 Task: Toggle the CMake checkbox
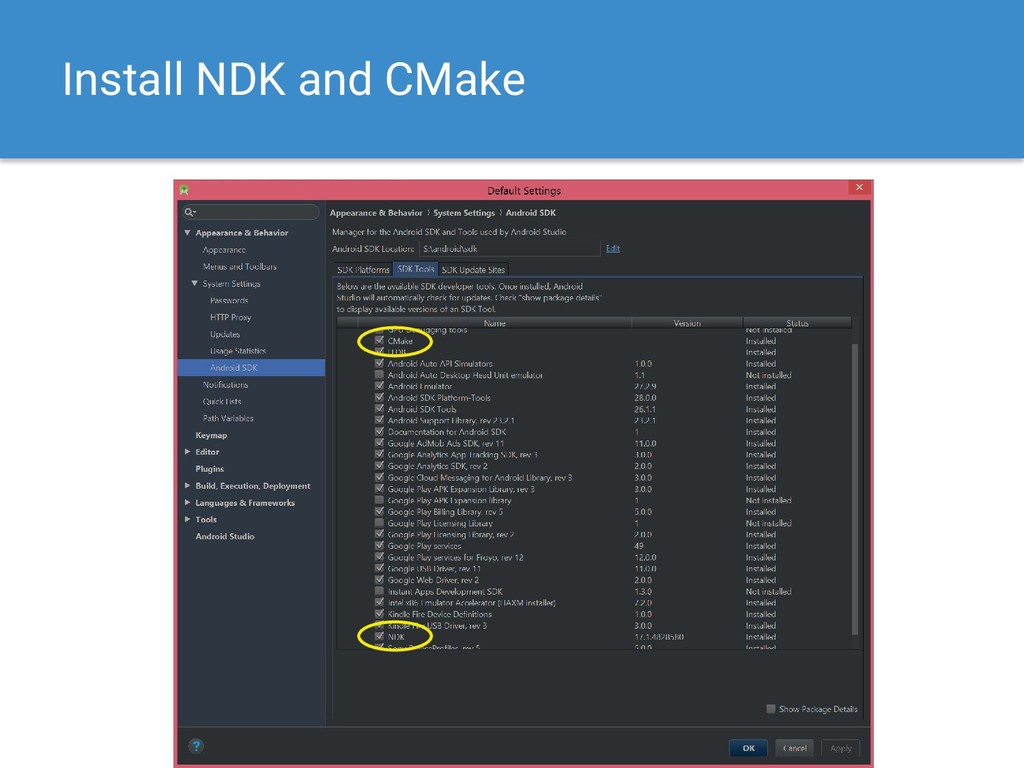(379, 340)
